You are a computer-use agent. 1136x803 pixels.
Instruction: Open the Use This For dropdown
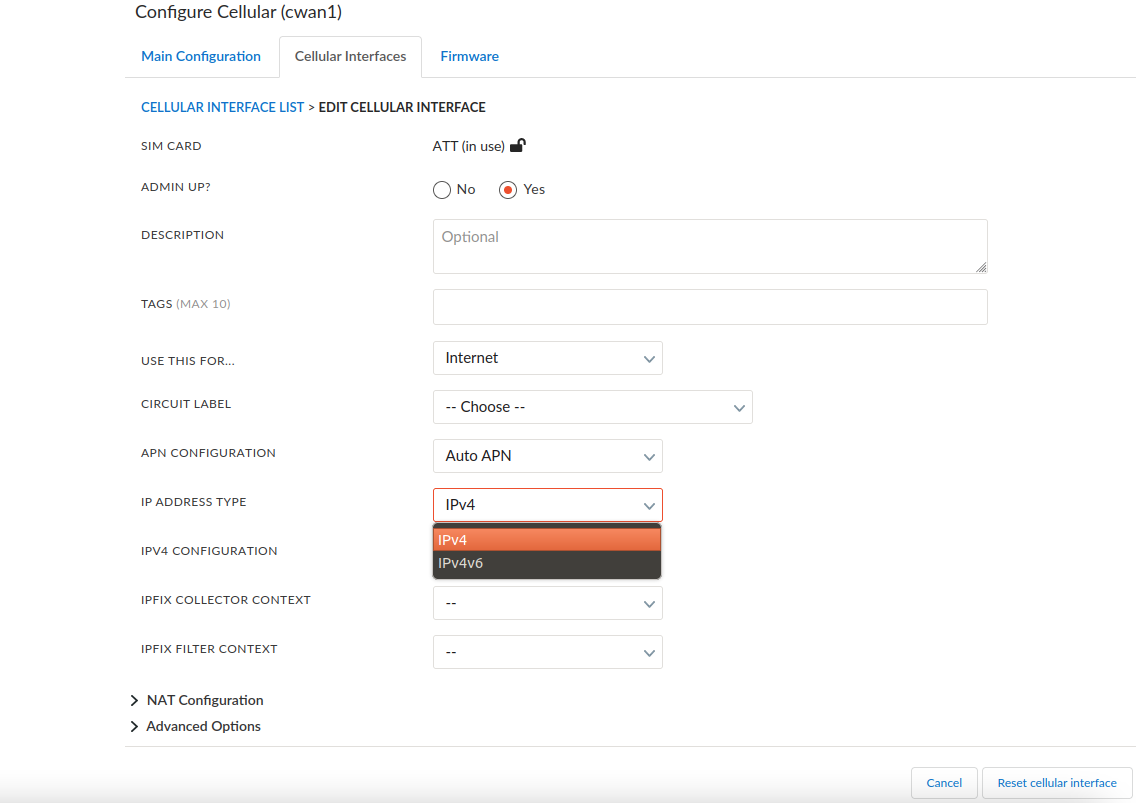547,357
